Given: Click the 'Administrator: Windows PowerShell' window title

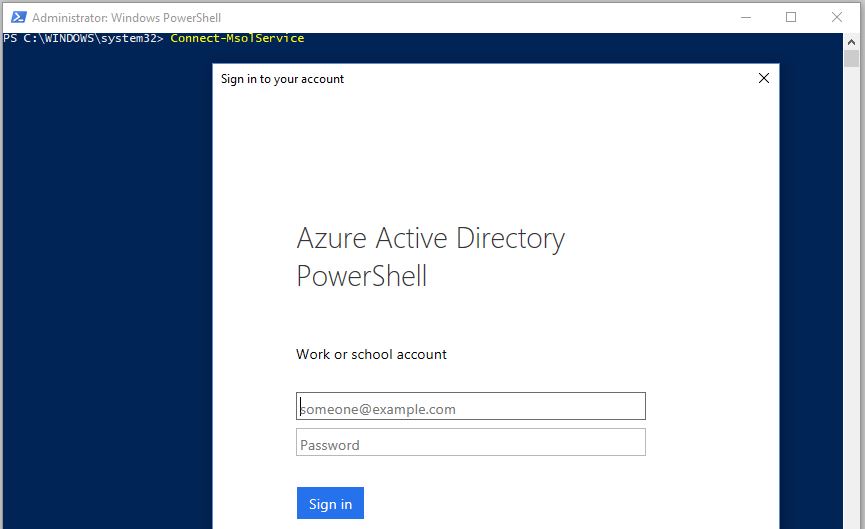Looking at the screenshot, I should pyautogui.click(x=126, y=18).
